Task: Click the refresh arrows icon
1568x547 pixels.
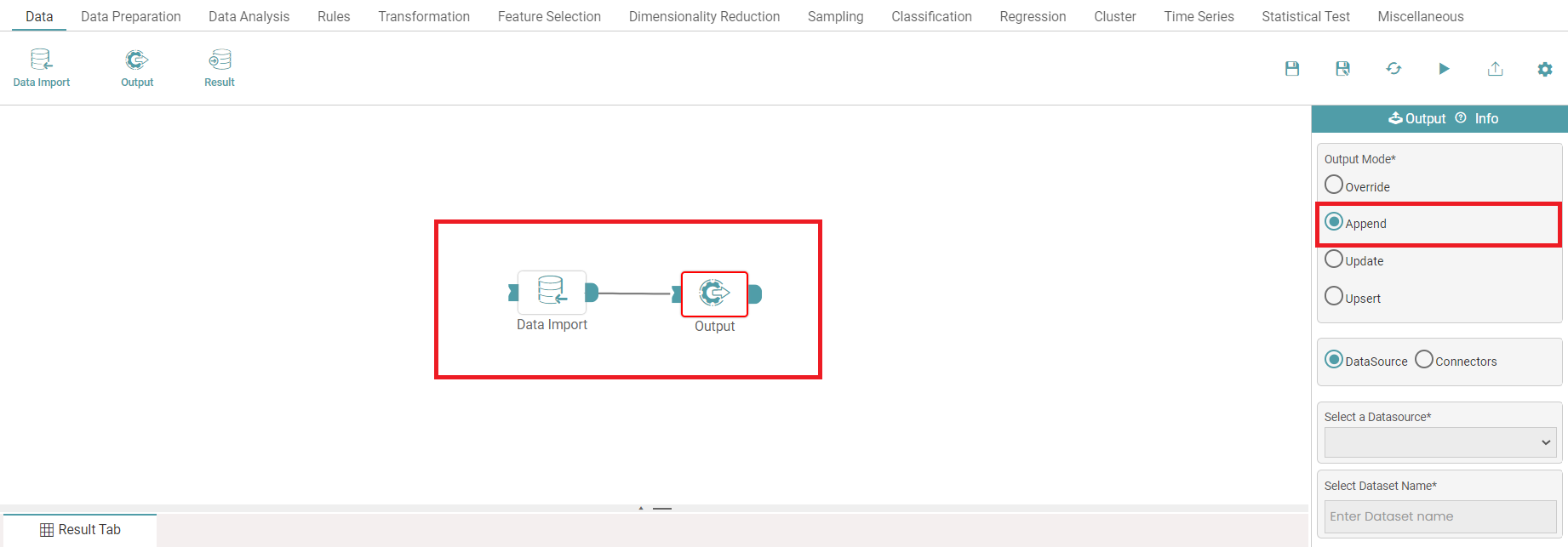Action: tap(1393, 69)
